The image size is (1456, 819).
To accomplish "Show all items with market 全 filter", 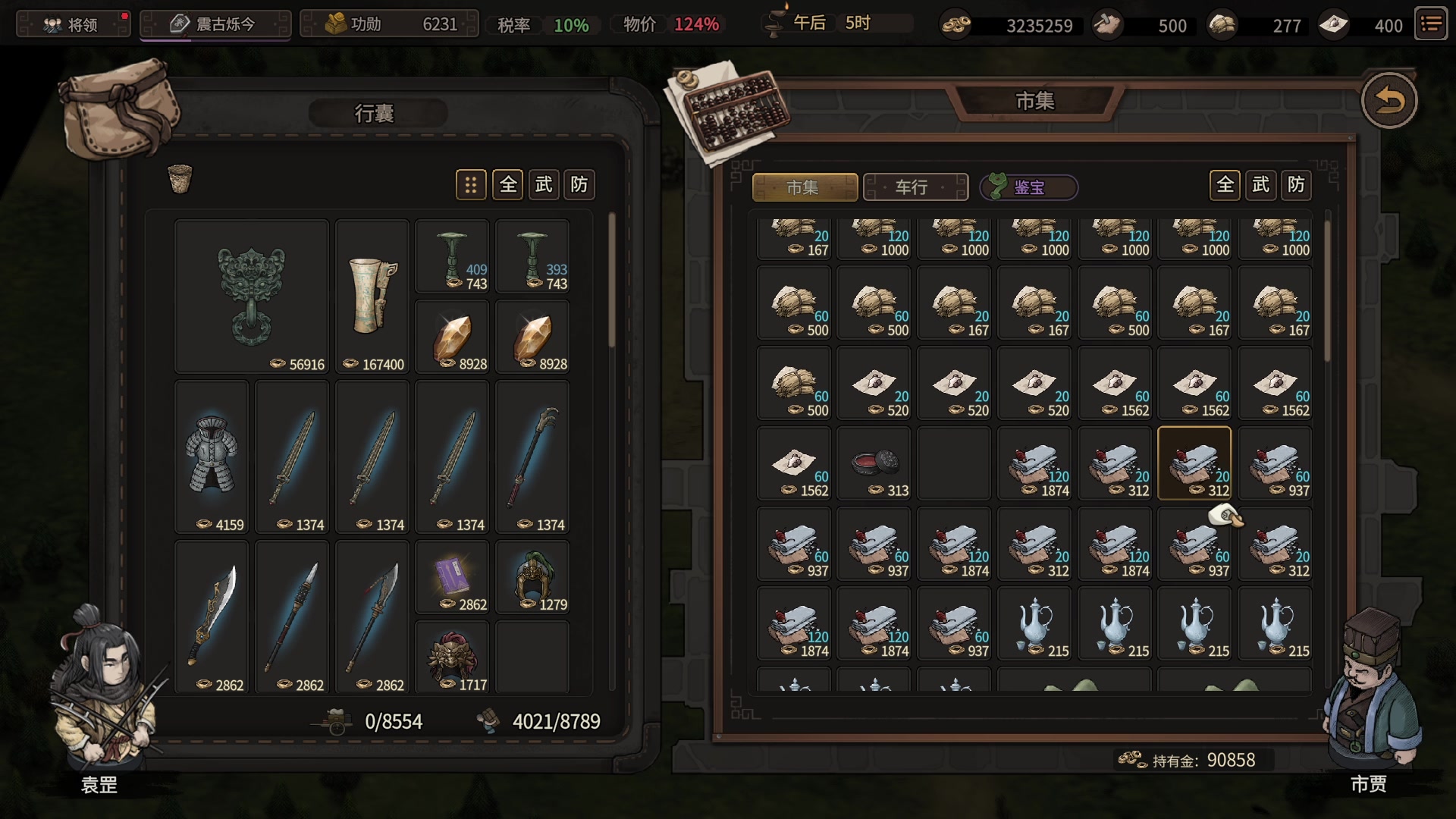I will coord(1225,184).
